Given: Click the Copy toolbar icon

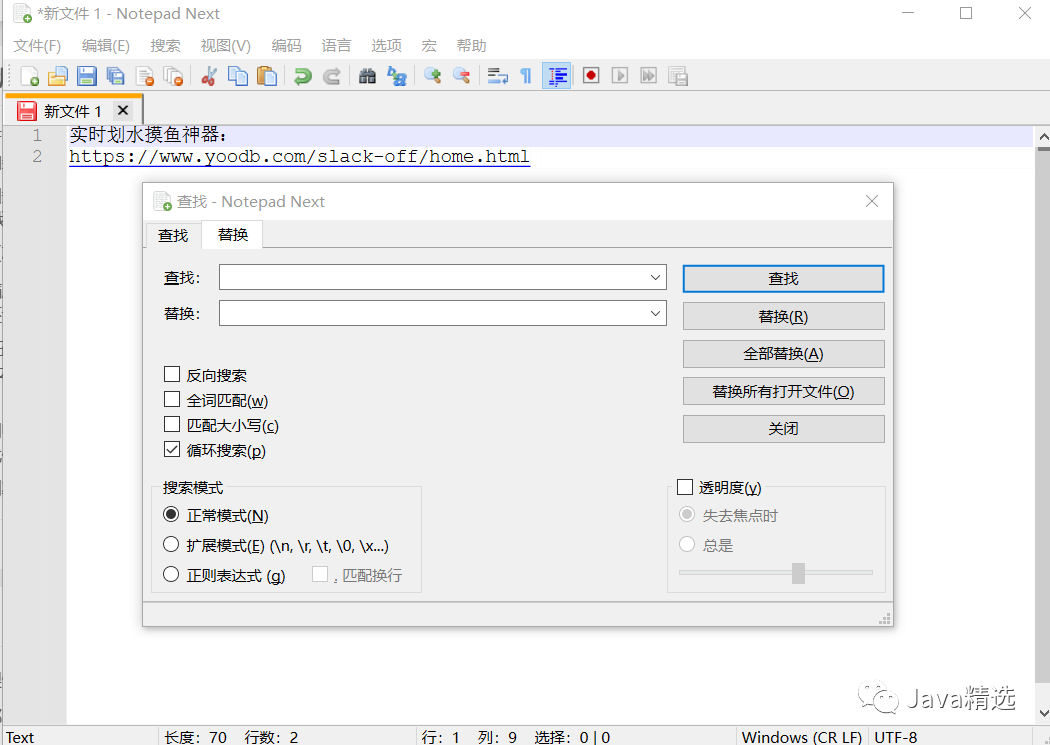Looking at the screenshot, I should point(238,76).
